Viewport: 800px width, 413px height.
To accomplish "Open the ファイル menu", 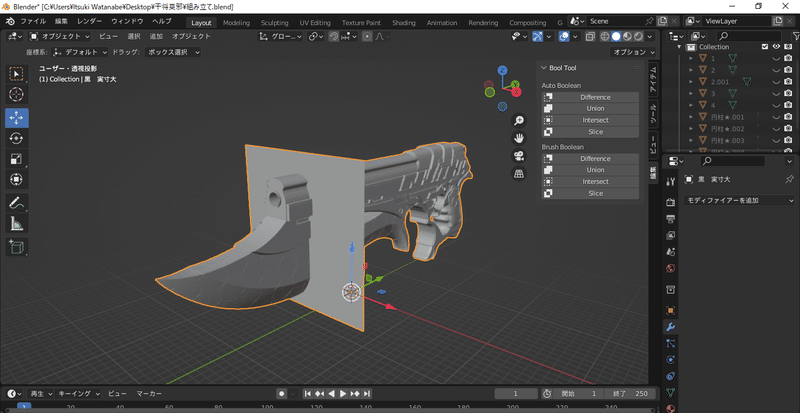I will pos(33,21).
